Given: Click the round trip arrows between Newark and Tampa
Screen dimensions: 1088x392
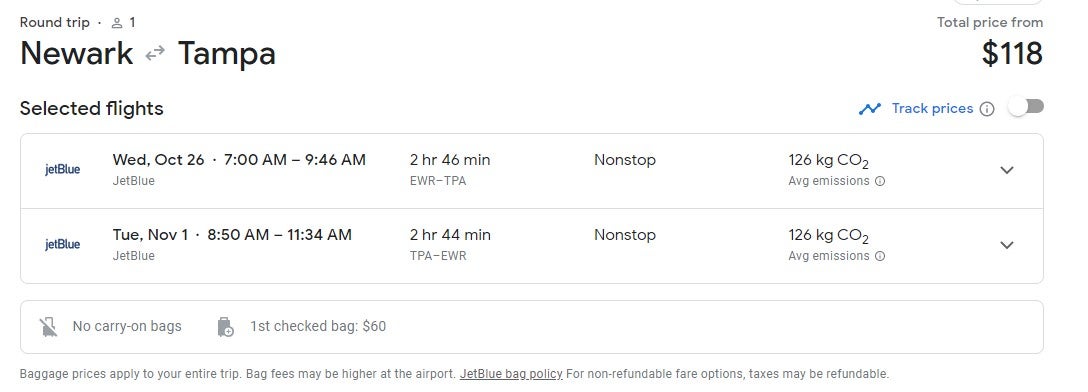Looking at the screenshot, I should (155, 53).
